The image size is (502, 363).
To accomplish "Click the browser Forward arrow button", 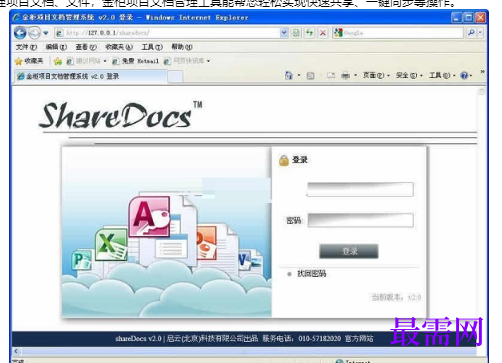I will 34,33.
